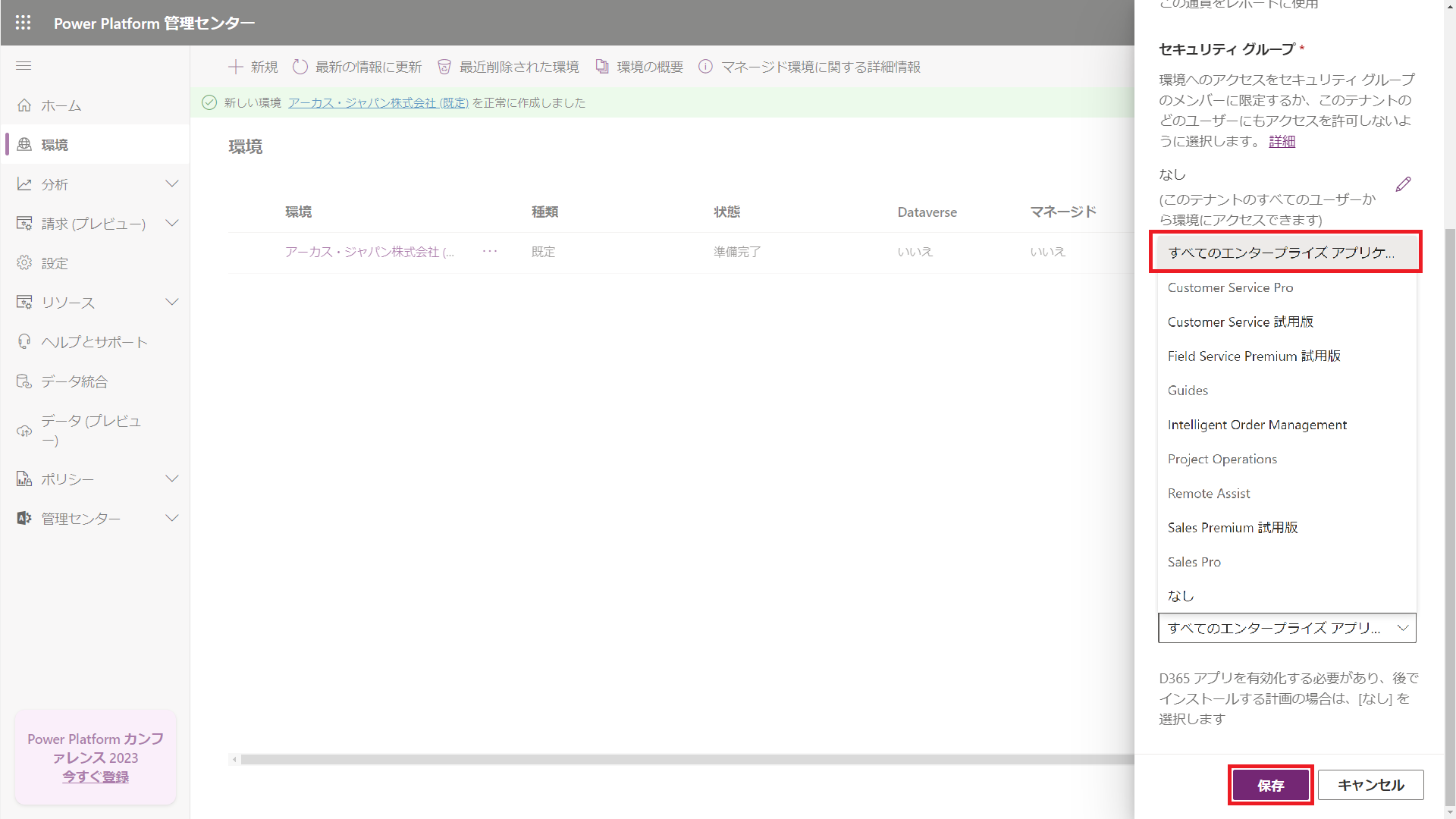Click the horizontal scrollbar under the table

click(687, 759)
